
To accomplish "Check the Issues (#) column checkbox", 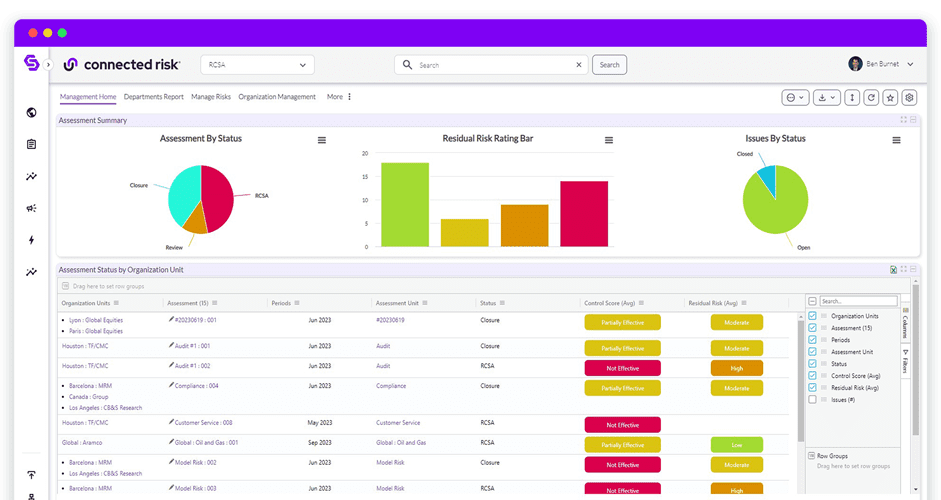I will point(812,400).
